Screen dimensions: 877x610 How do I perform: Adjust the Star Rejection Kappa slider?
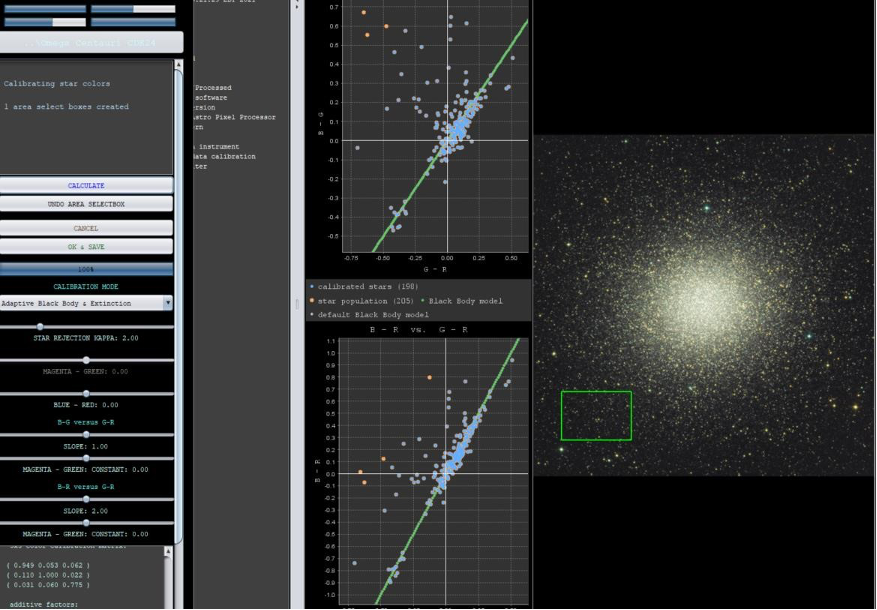point(40,327)
